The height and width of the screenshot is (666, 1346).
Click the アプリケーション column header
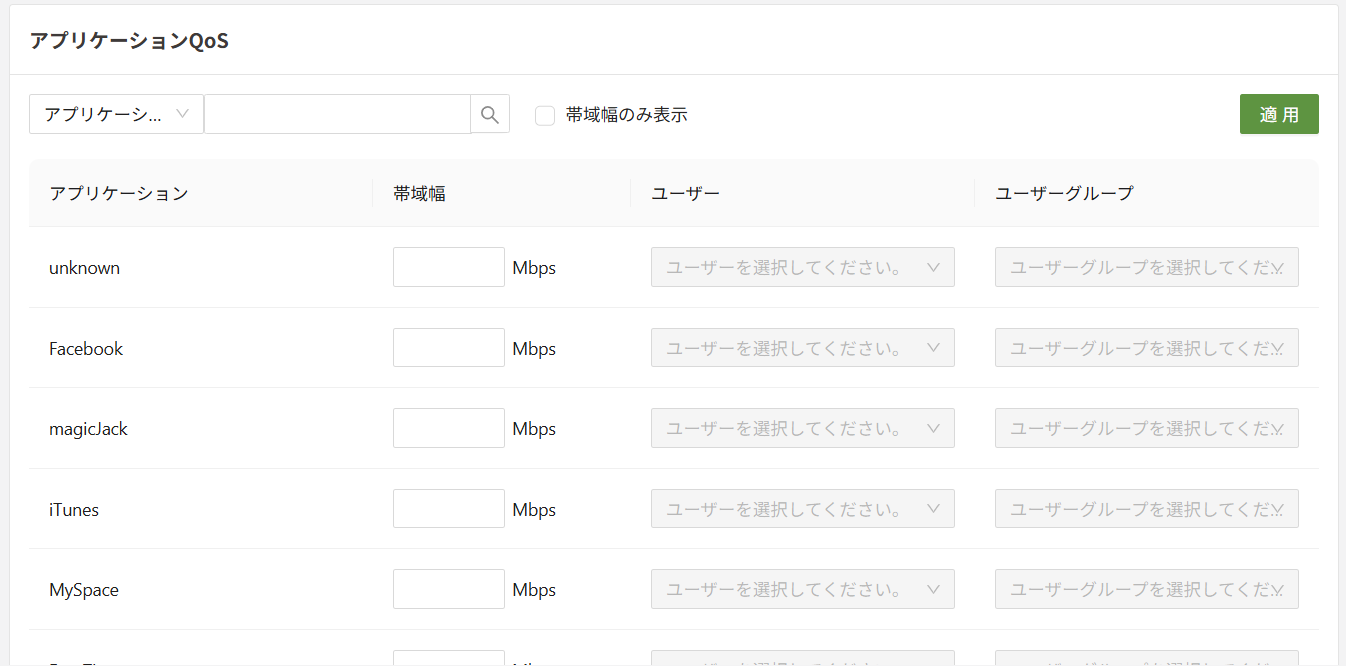(119, 193)
